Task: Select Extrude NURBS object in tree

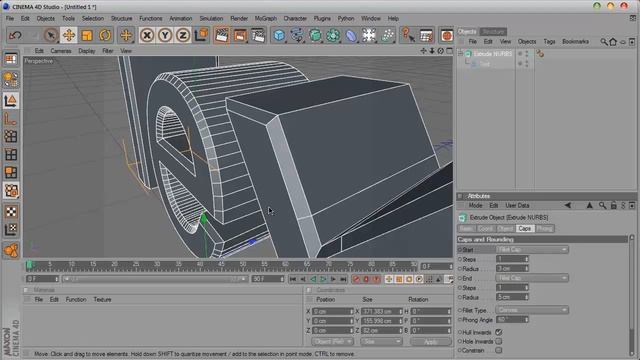Action: point(493,54)
